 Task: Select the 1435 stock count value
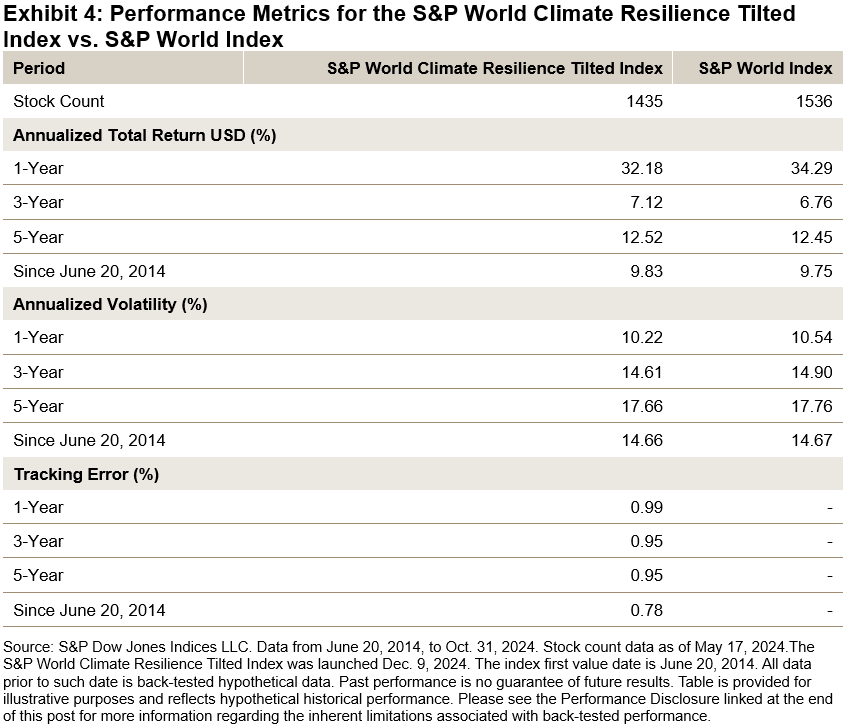[x=645, y=101]
